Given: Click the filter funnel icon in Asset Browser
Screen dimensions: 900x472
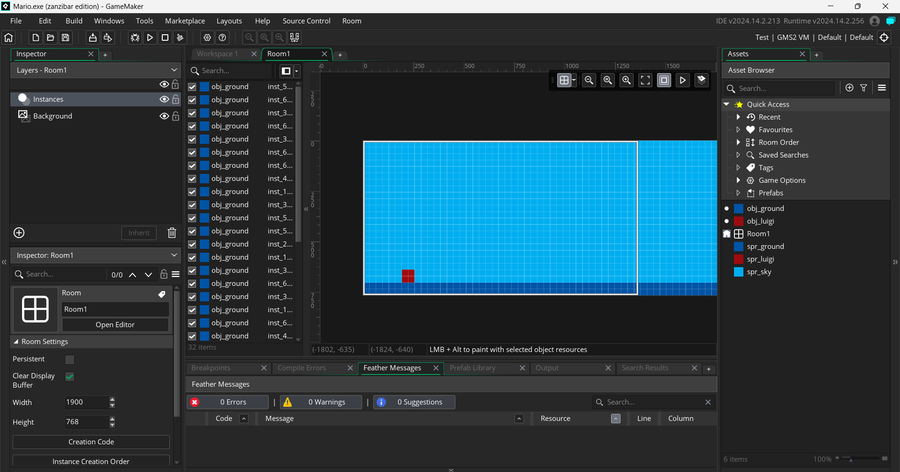Looking at the screenshot, I should [x=864, y=88].
